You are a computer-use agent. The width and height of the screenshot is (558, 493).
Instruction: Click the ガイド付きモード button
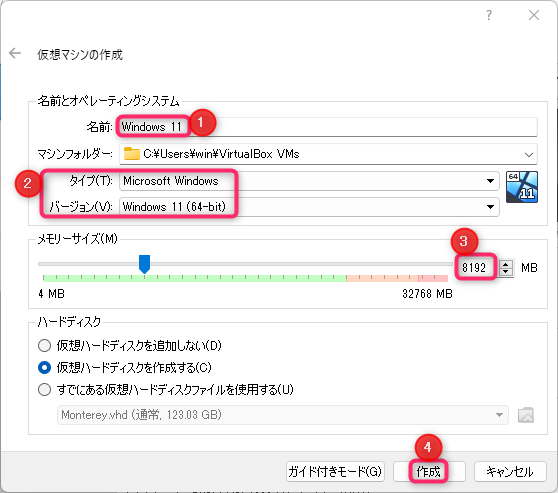coord(335,472)
